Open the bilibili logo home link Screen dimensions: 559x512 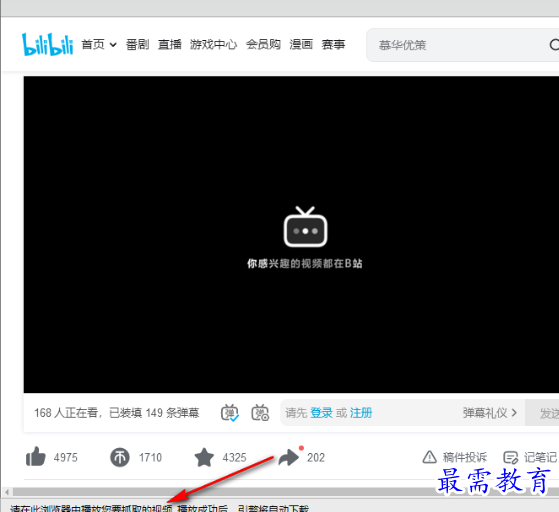pyautogui.click(x=47, y=44)
